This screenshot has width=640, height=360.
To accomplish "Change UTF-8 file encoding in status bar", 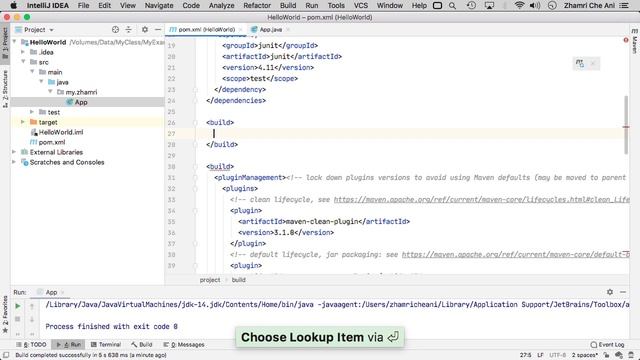I will (x=558, y=355).
